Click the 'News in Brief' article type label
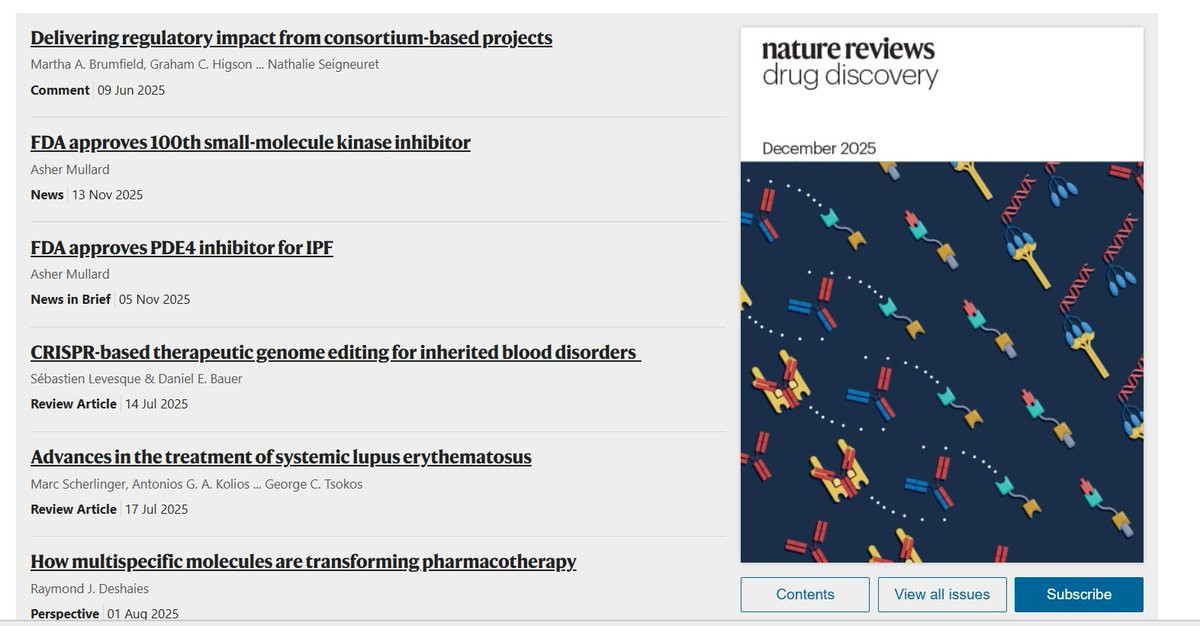 (70, 299)
